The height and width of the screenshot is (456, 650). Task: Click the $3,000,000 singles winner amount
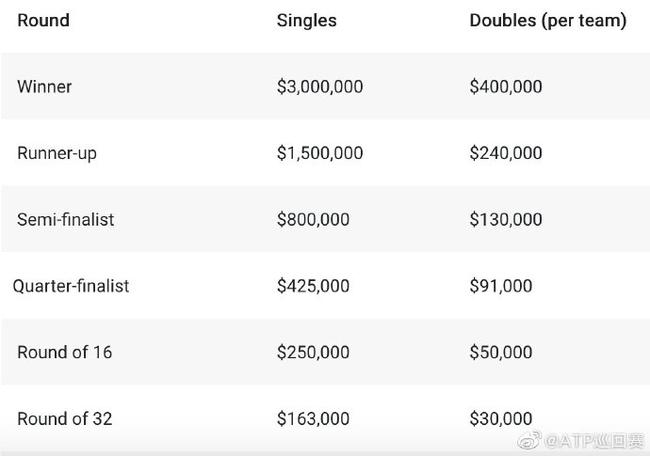coord(320,87)
